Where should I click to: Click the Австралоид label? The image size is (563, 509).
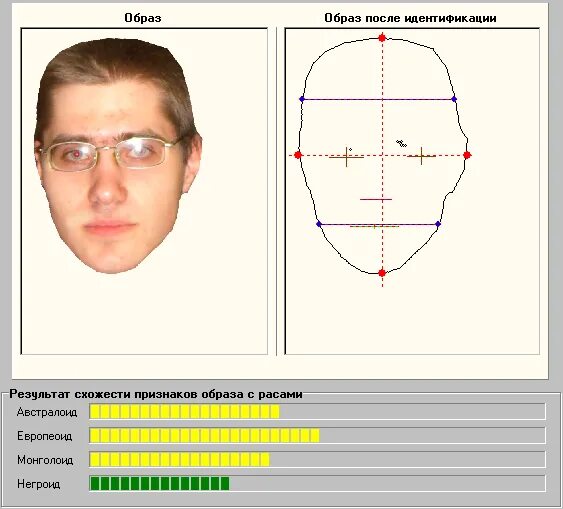(x=47, y=412)
